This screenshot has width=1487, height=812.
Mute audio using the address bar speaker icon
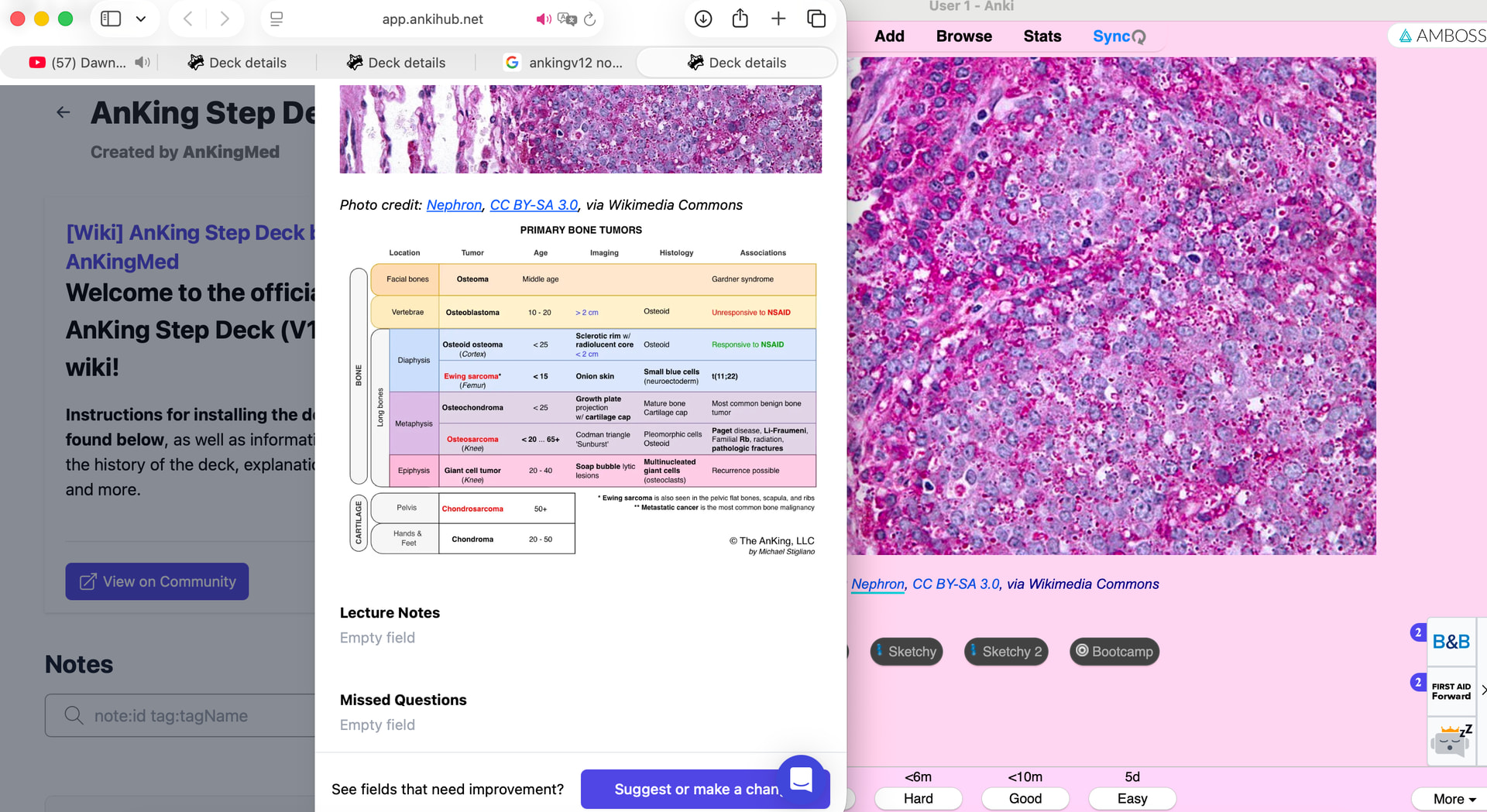544,19
